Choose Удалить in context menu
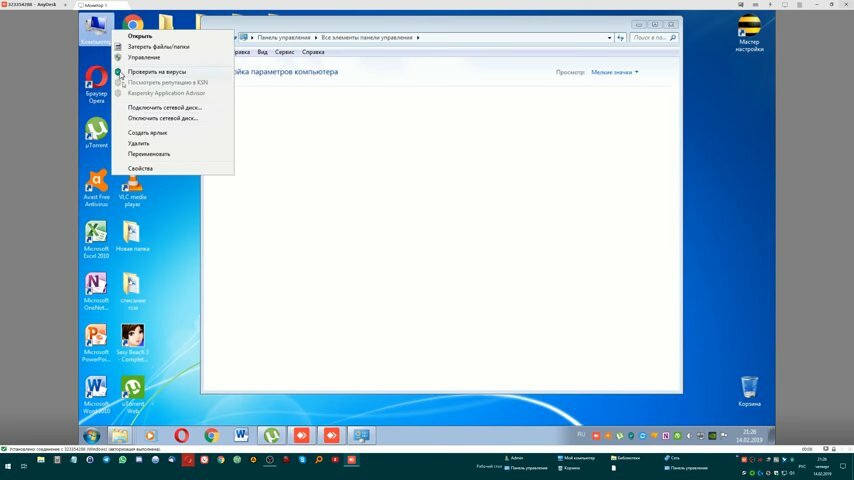854x480 pixels. coord(138,143)
